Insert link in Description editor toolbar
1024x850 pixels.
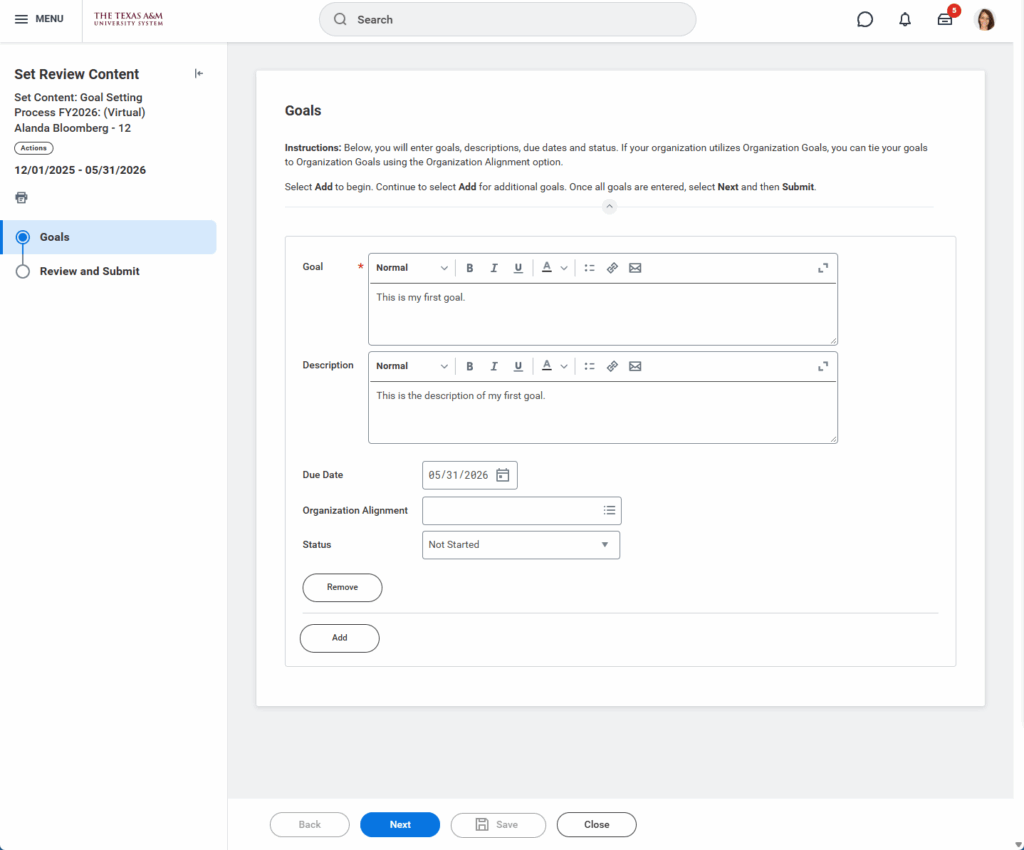(x=612, y=366)
